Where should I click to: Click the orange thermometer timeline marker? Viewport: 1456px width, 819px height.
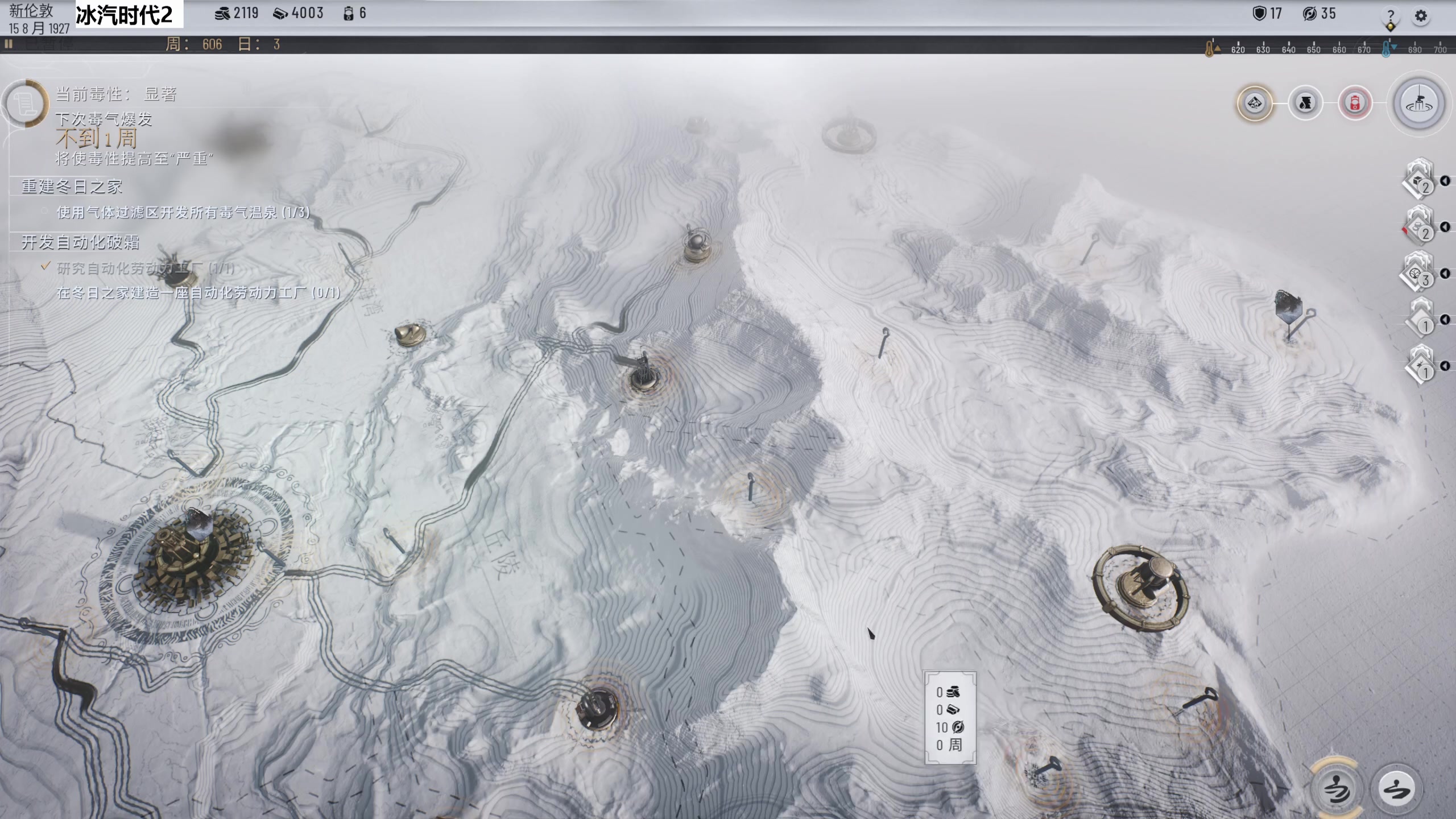(1210, 48)
